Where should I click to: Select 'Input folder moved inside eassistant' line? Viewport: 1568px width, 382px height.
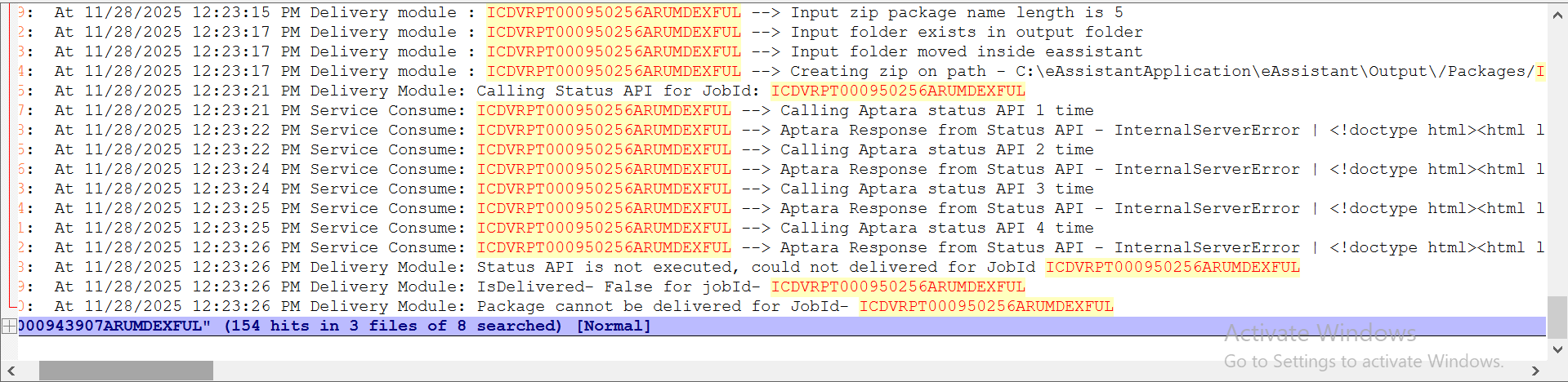click(966, 52)
